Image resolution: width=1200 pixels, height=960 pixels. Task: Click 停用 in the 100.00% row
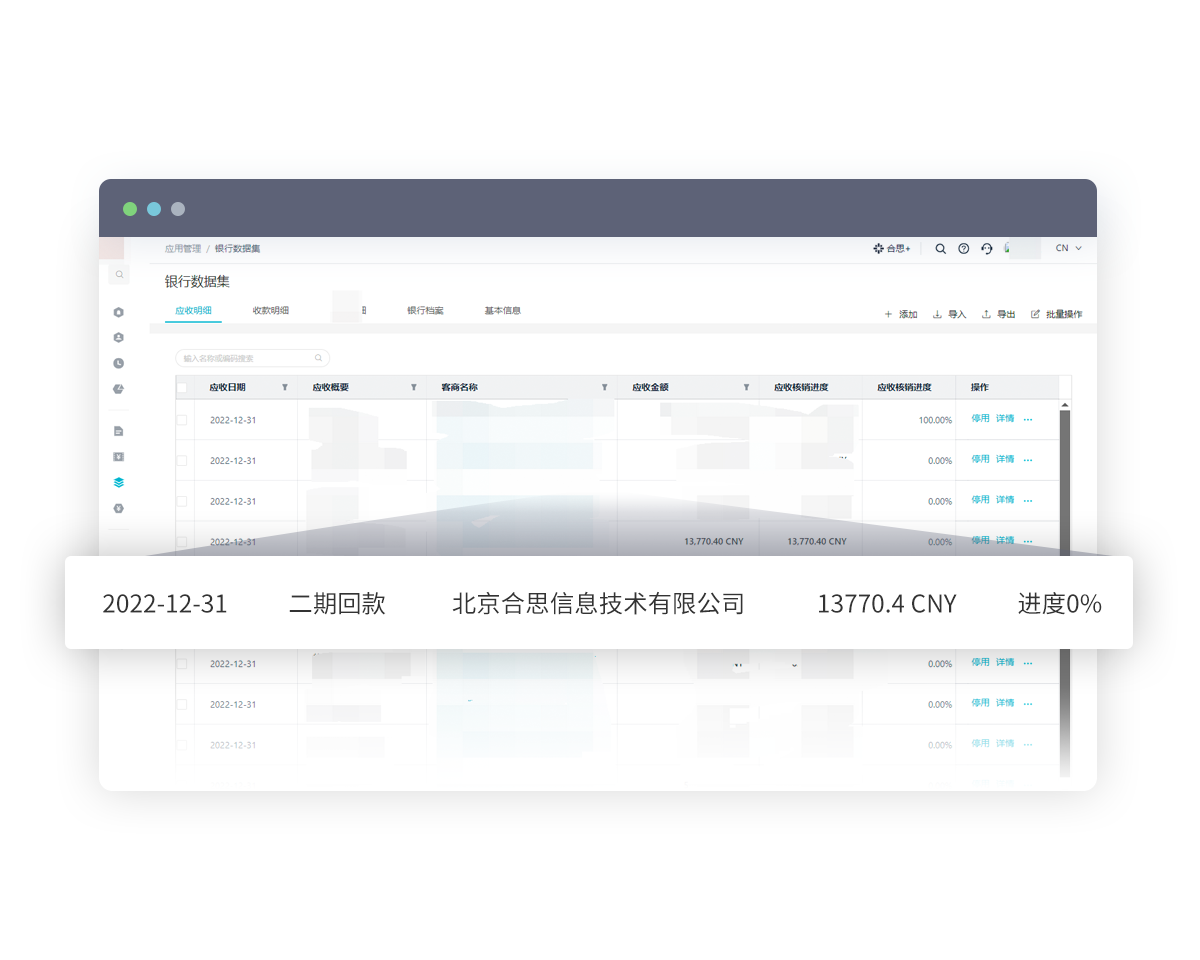tap(980, 419)
